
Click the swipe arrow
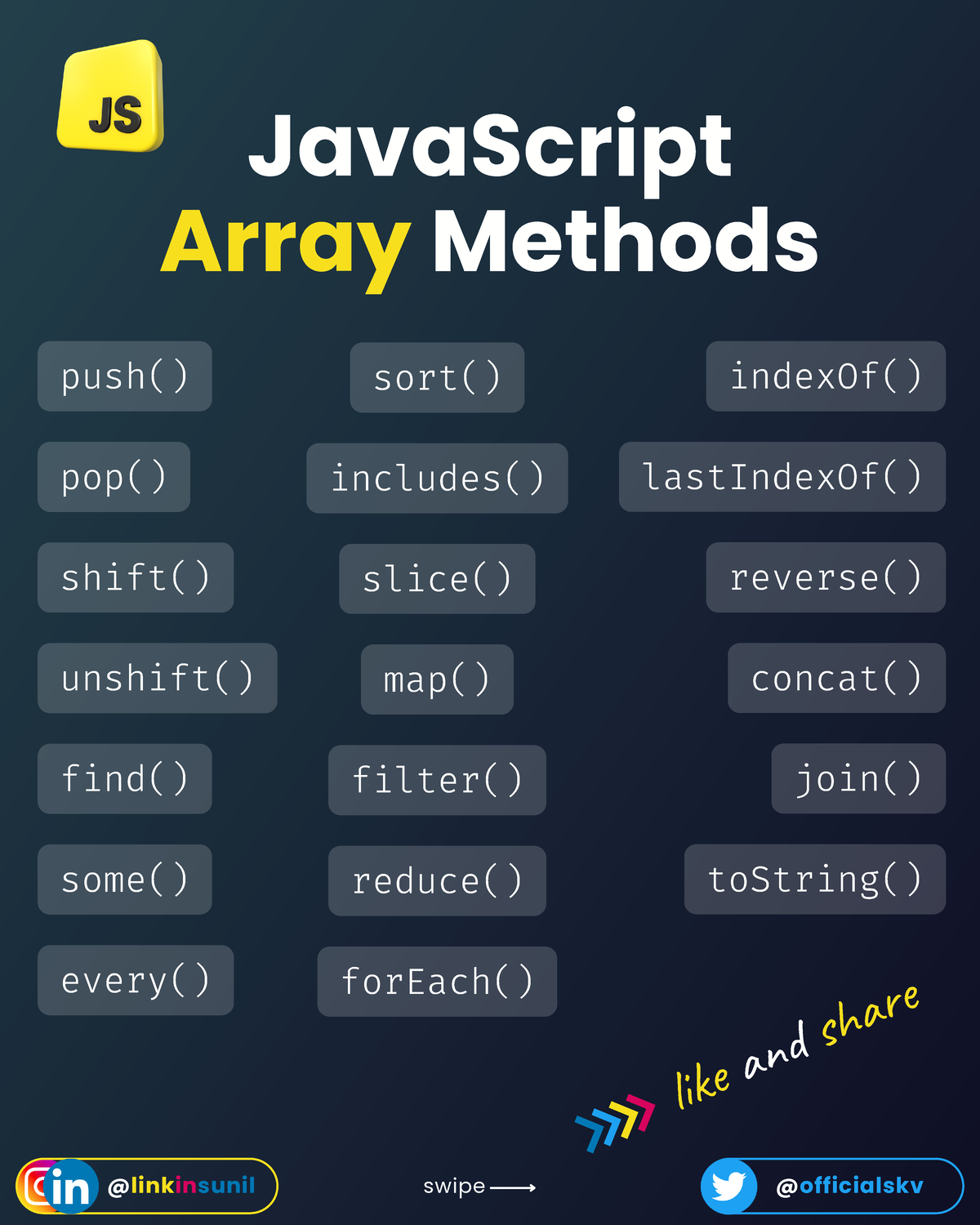[x=513, y=1187]
